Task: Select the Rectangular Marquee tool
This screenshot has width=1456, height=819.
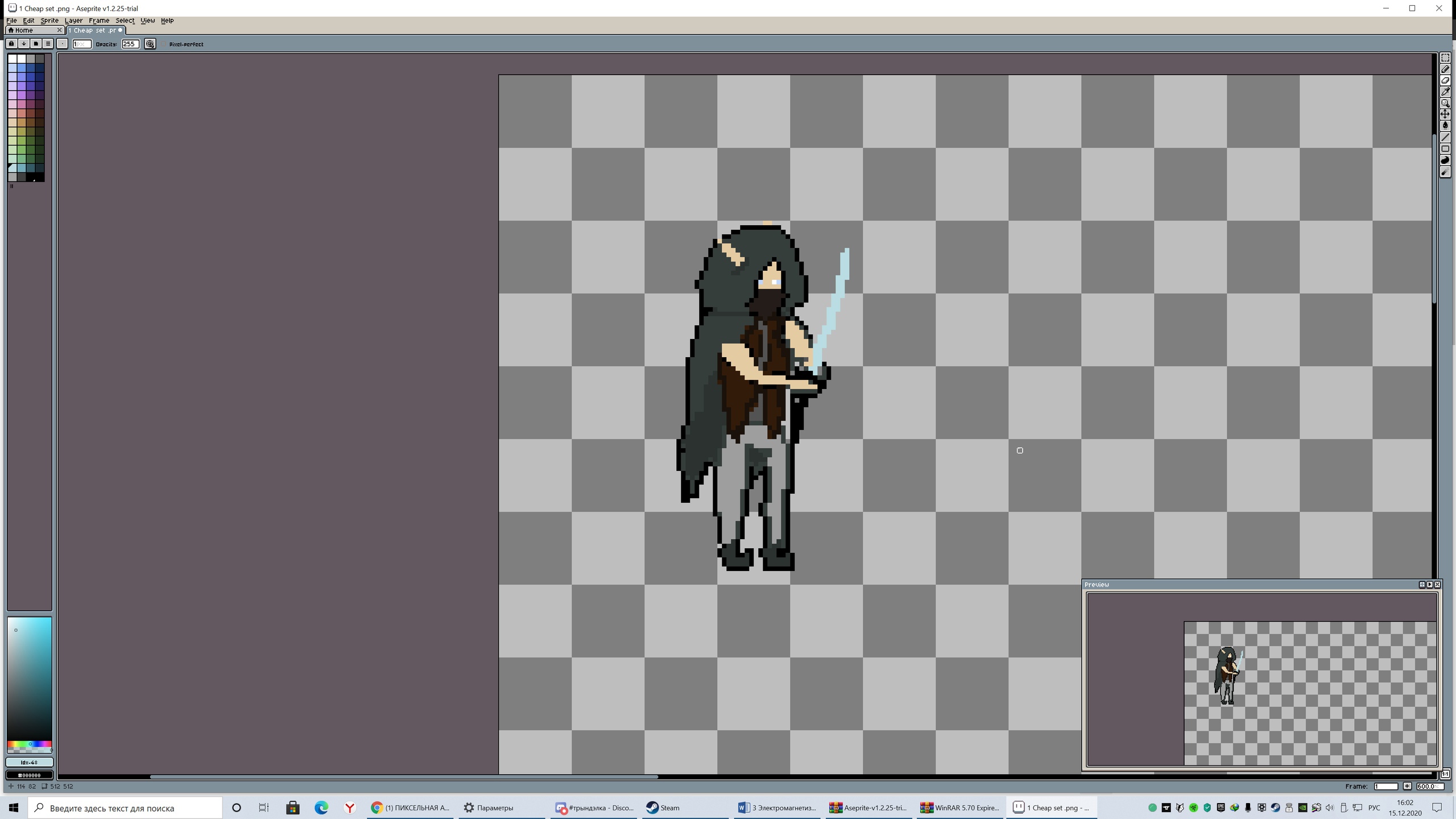Action: pyautogui.click(x=1445, y=58)
